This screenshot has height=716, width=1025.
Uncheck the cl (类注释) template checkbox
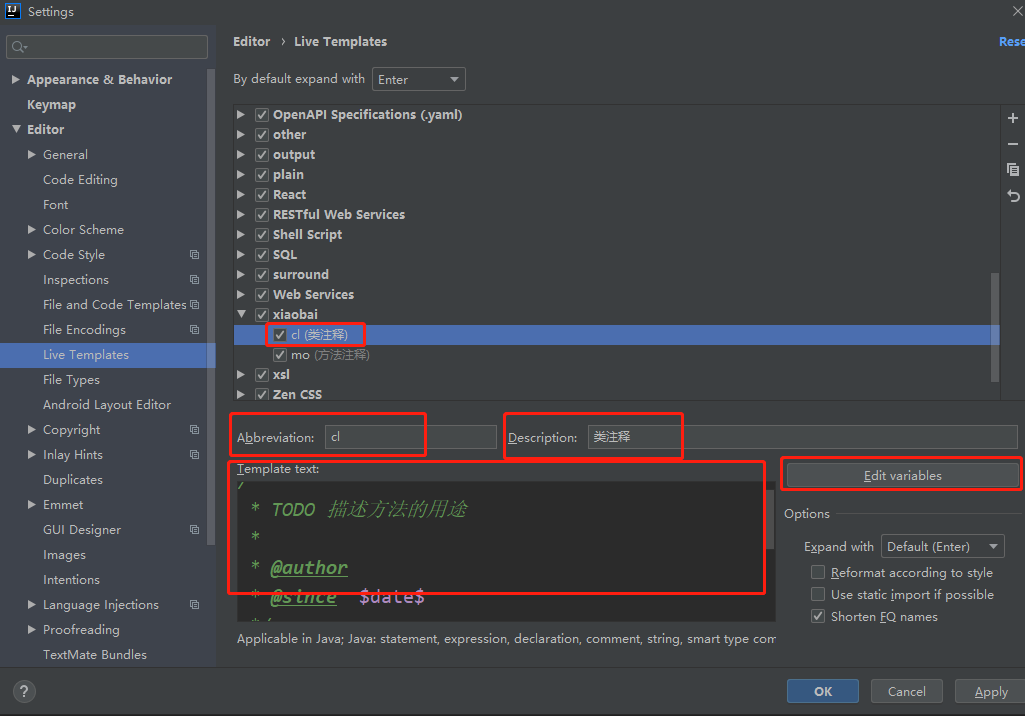click(x=280, y=335)
